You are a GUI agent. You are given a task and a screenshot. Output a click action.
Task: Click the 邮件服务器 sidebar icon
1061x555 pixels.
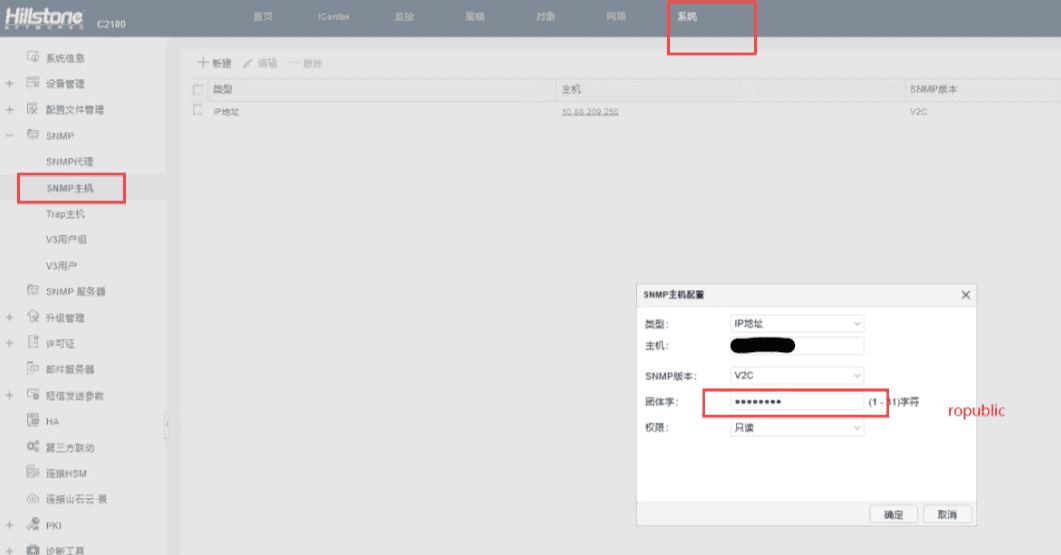click(x=32, y=368)
